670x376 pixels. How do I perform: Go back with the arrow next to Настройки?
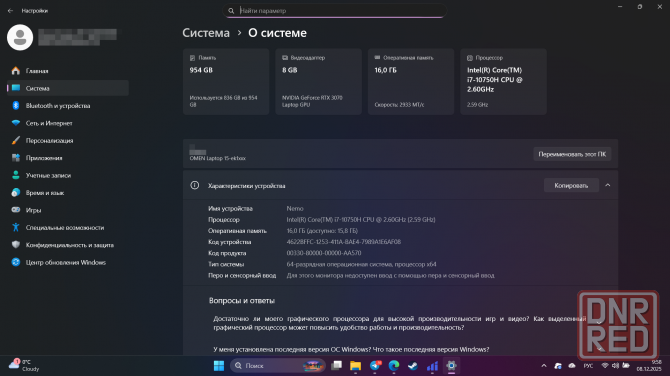tap(10, 11)
